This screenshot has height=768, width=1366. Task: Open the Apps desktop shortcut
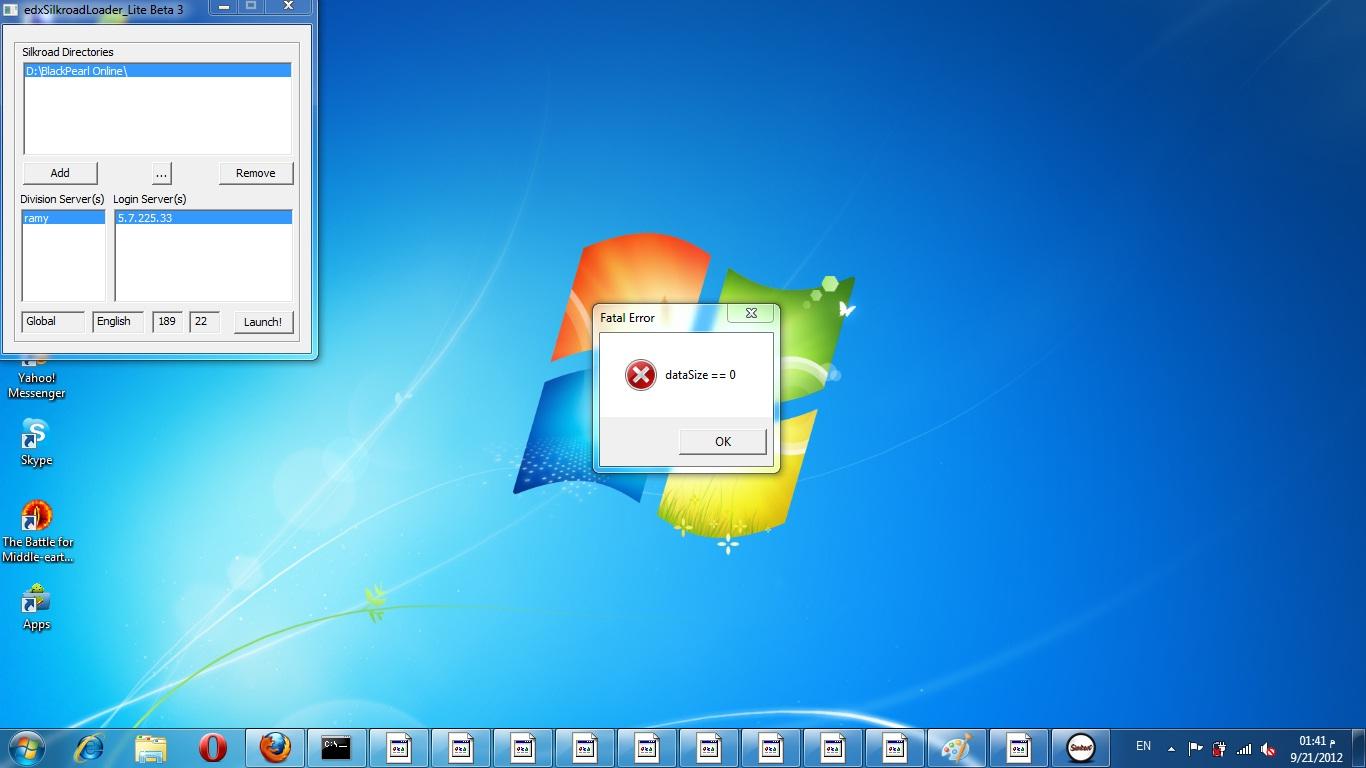tap(36, 607)
